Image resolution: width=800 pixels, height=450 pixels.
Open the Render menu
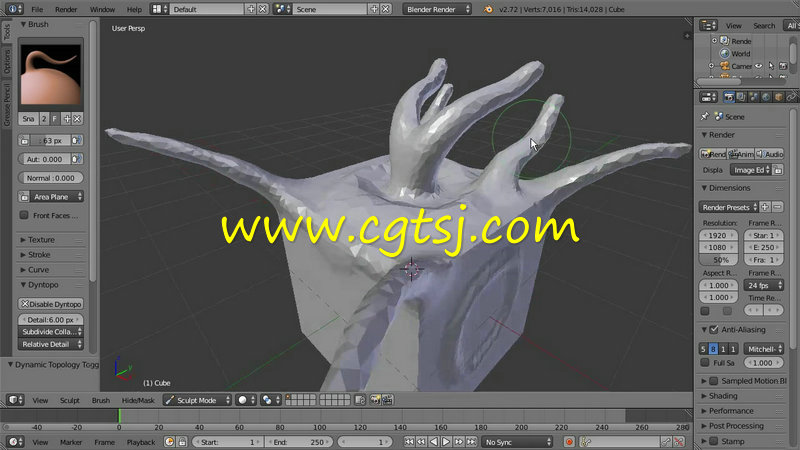pos(66,9)
